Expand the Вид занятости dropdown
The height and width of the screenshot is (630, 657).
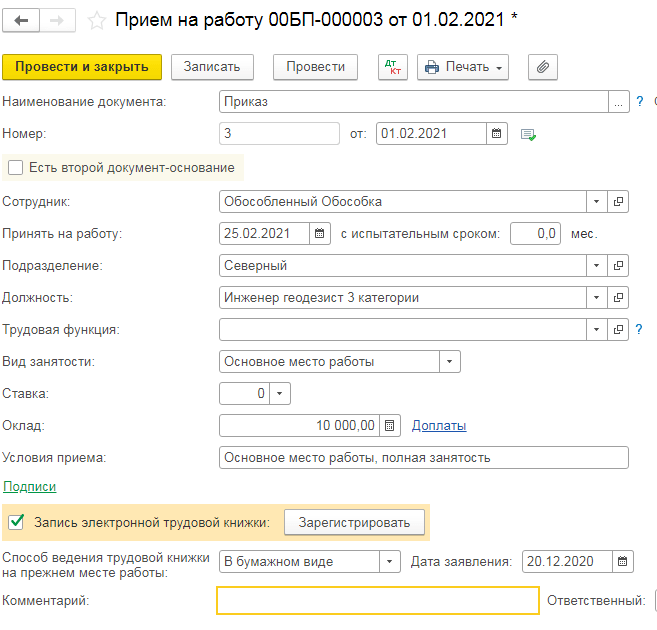coord(450,362)
